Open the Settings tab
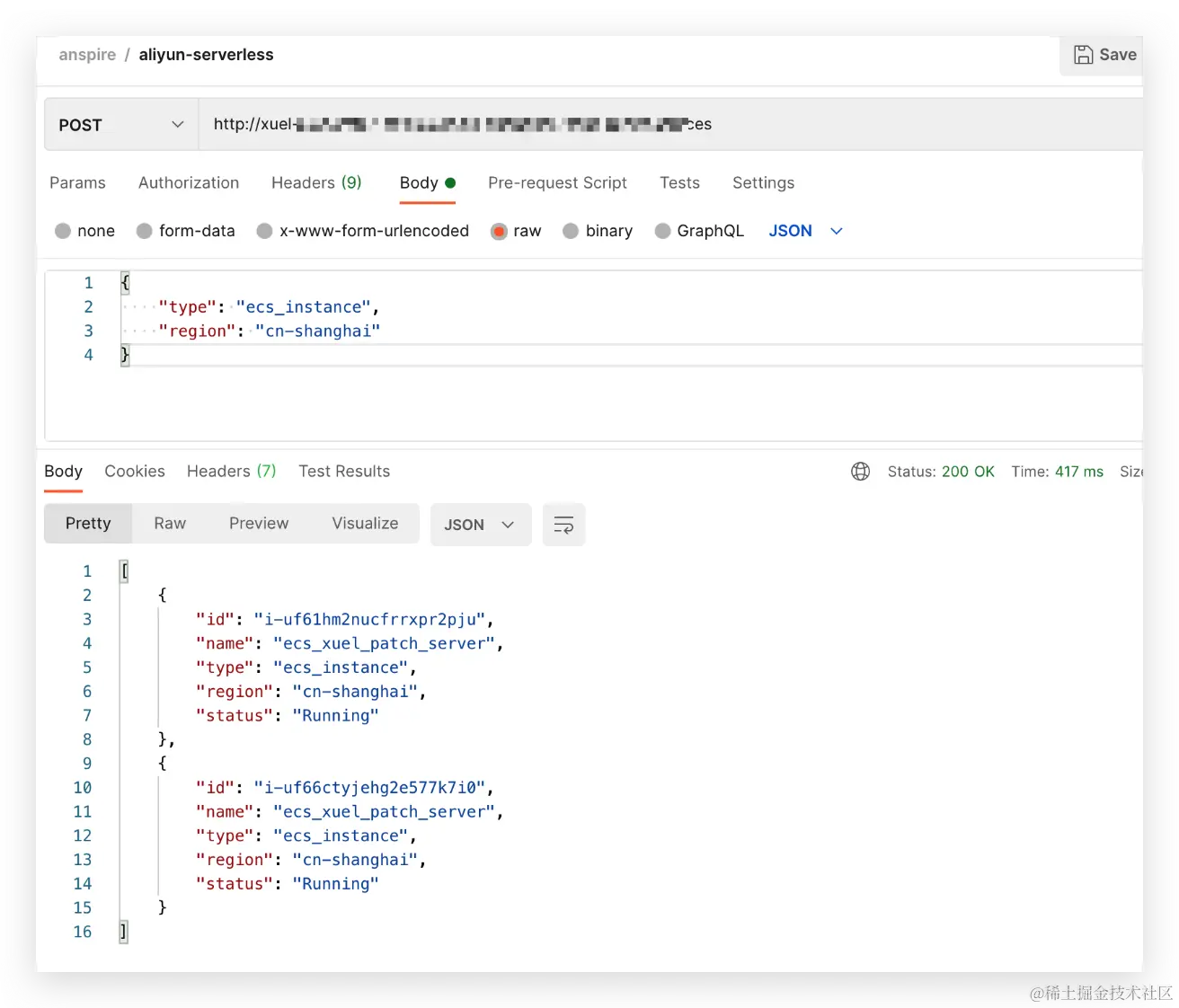Screen dimensions: 1179x1008 pos(763,182)
